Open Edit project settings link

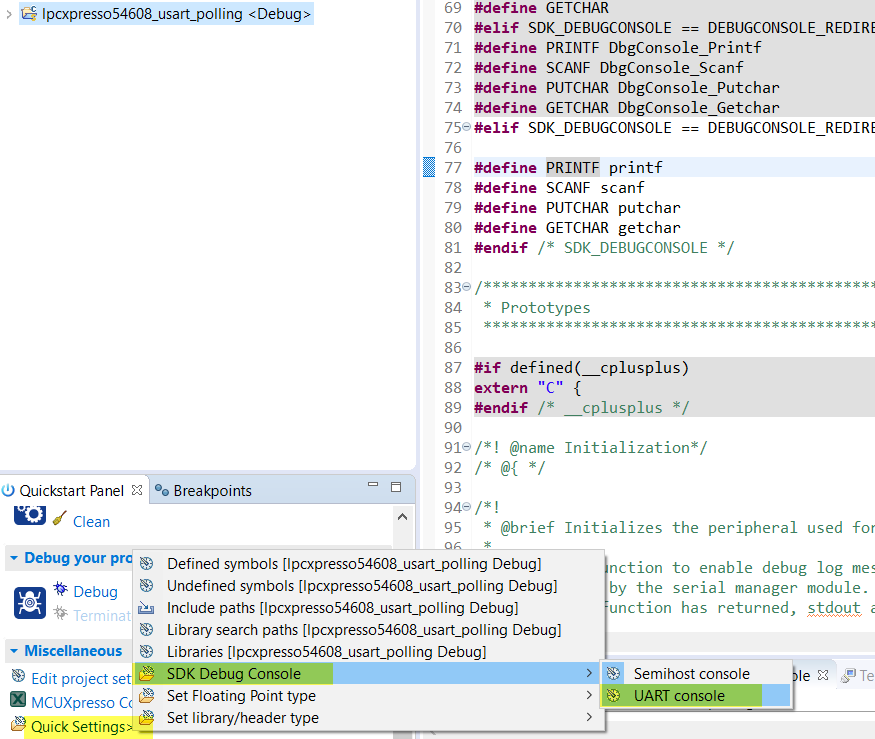point(81,679)
